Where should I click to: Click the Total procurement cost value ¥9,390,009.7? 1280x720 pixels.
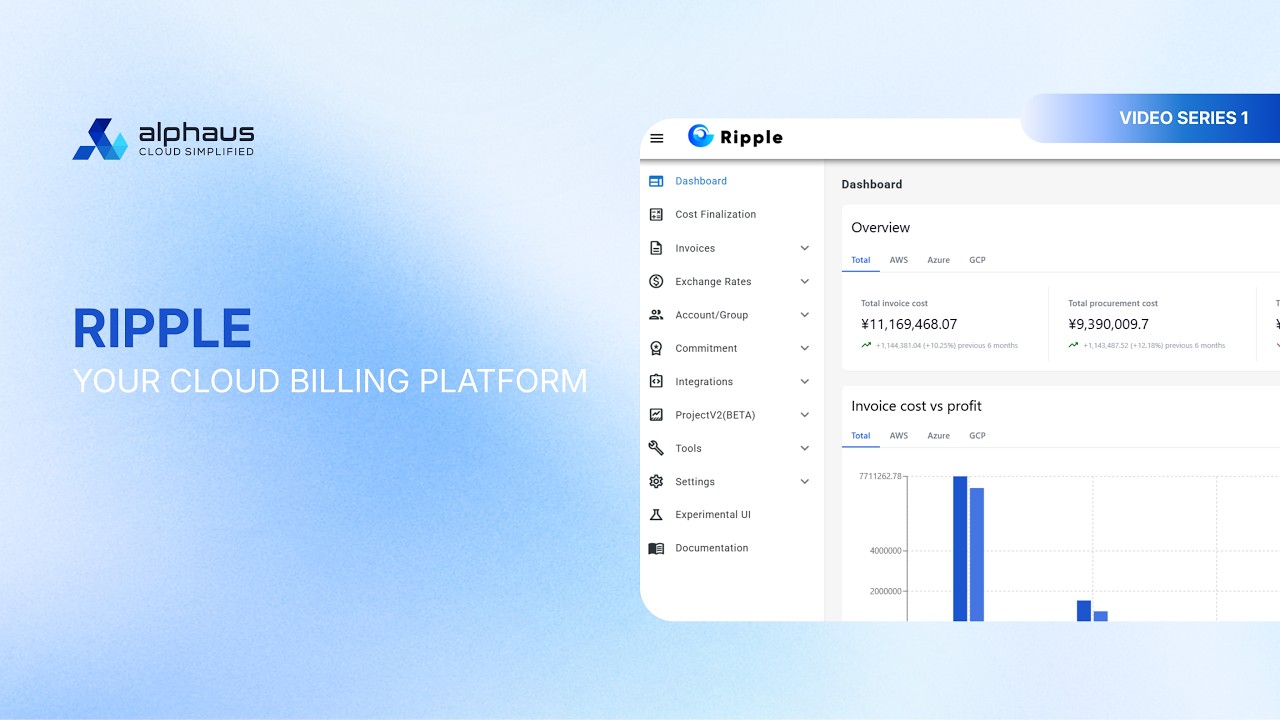(1108, 324)
